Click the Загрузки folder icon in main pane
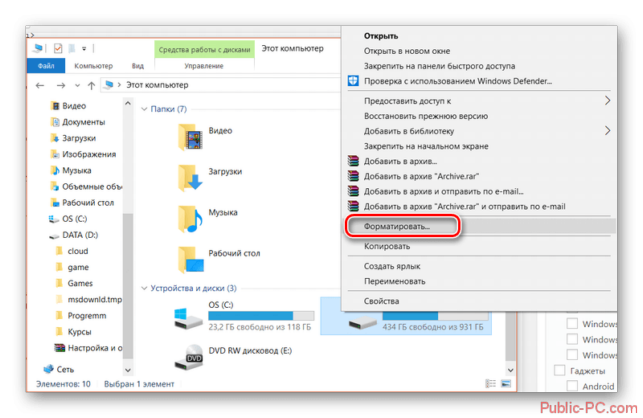 [x=190, y=178]
